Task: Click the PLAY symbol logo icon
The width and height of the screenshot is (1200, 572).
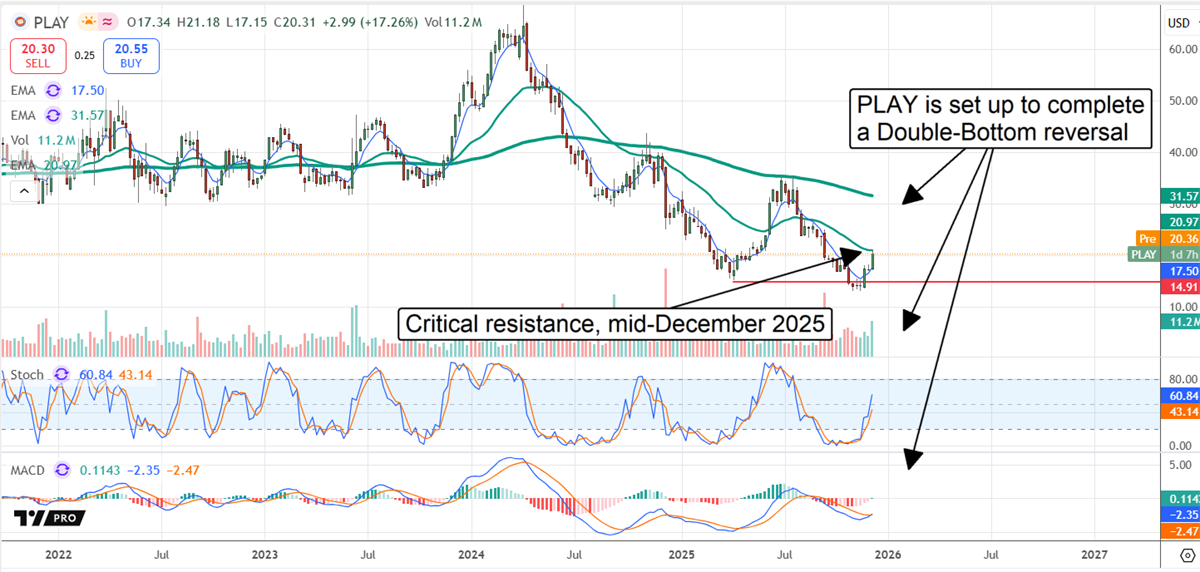Action: coord(19,20)
